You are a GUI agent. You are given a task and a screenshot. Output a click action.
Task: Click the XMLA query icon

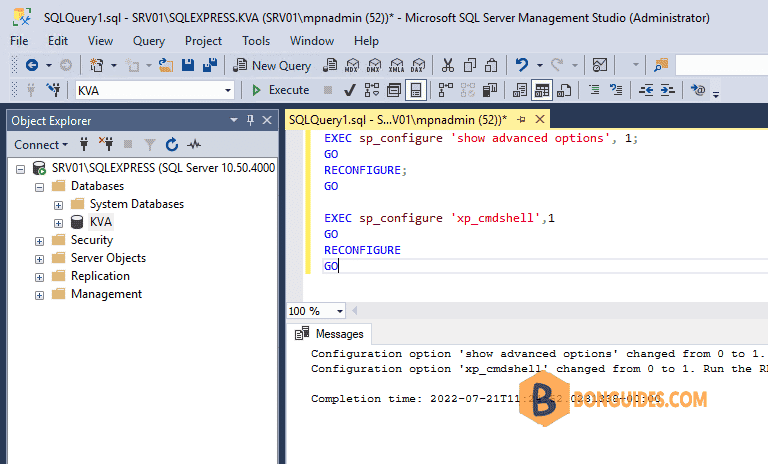click(x=396, y=65)
